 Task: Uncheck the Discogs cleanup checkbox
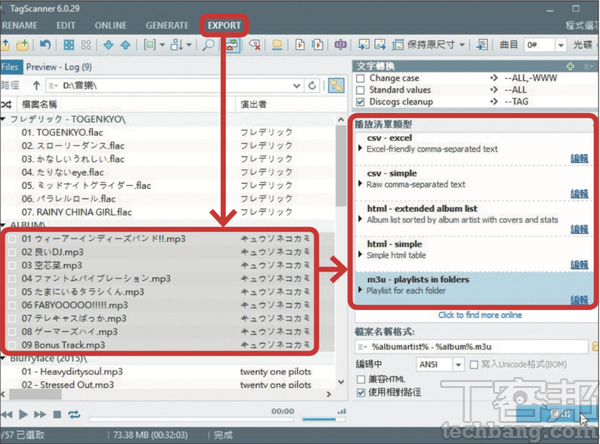click(x=360, y=102)
